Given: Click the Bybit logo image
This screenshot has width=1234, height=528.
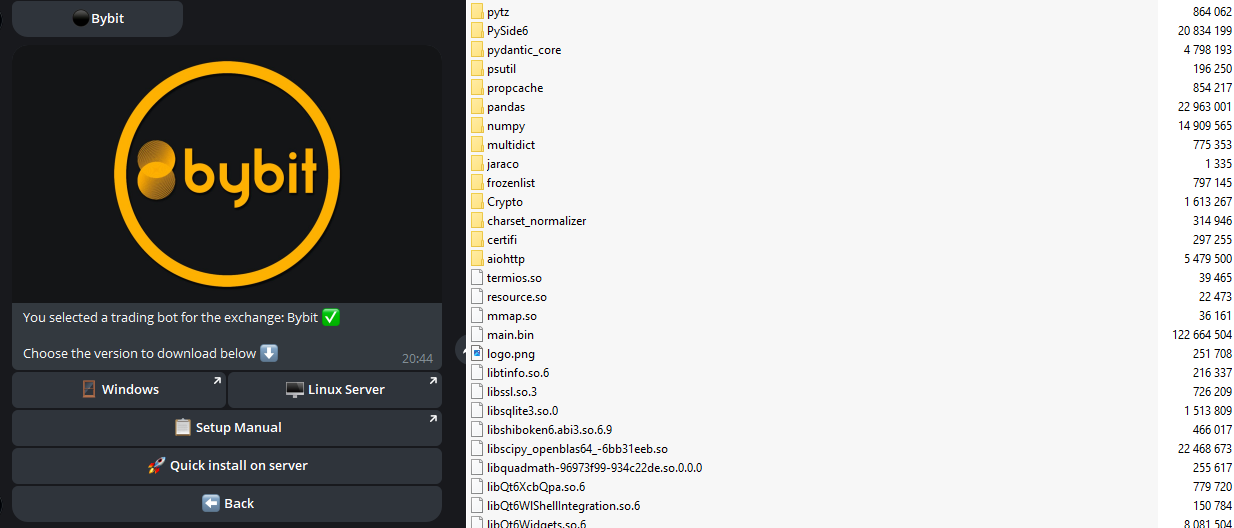Looking at the screenshot, I should pos(227,174).
